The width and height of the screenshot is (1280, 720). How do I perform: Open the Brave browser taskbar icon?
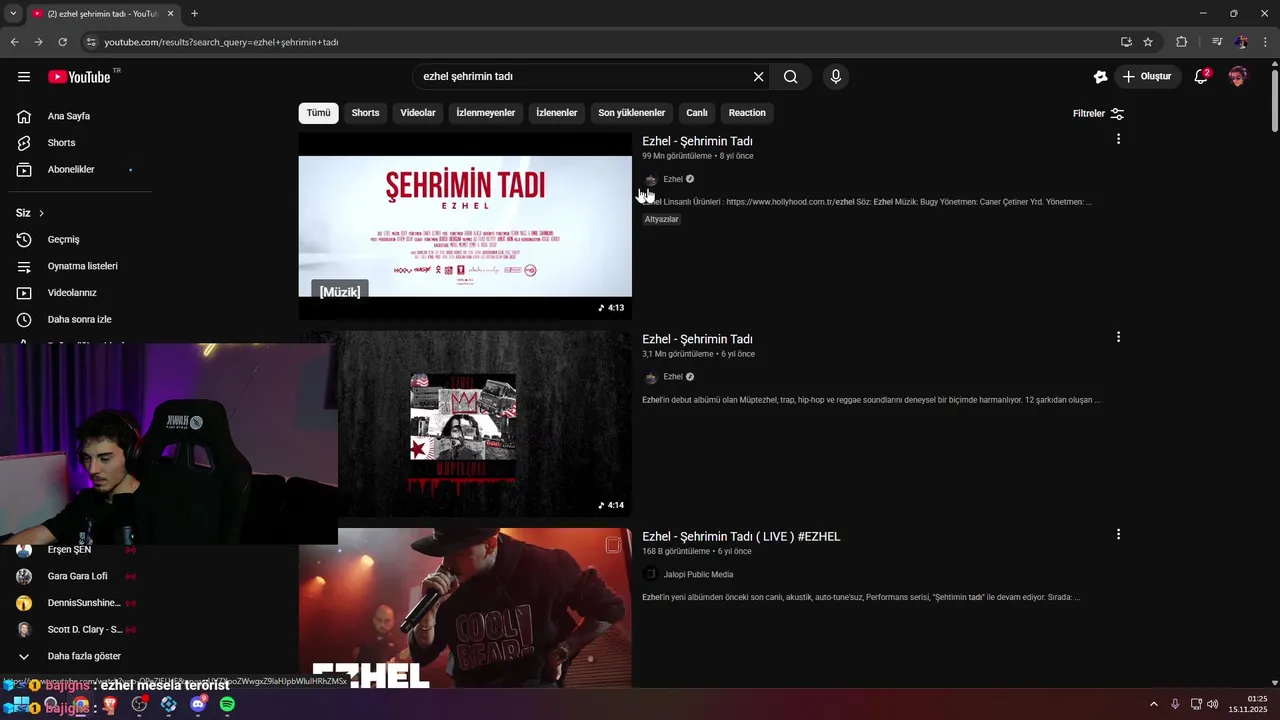coord(110,704)
